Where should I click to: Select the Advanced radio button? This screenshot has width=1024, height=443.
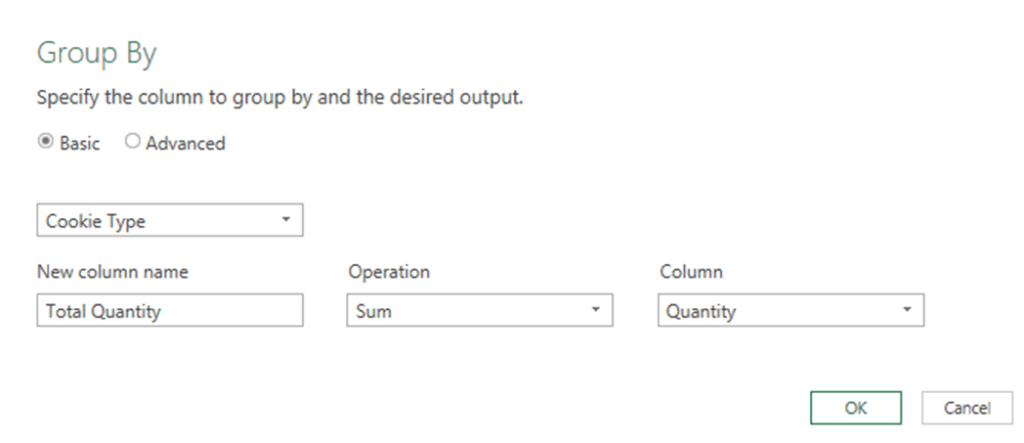(131, 143)
